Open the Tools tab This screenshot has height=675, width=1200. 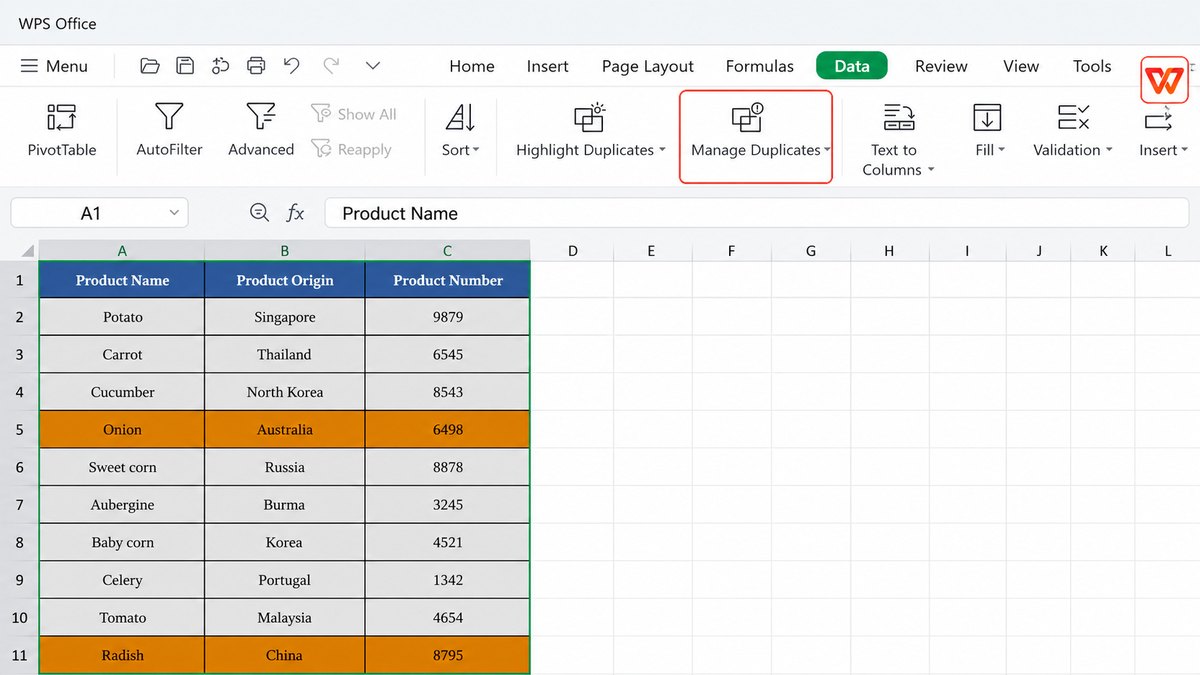coord(1092,66)
